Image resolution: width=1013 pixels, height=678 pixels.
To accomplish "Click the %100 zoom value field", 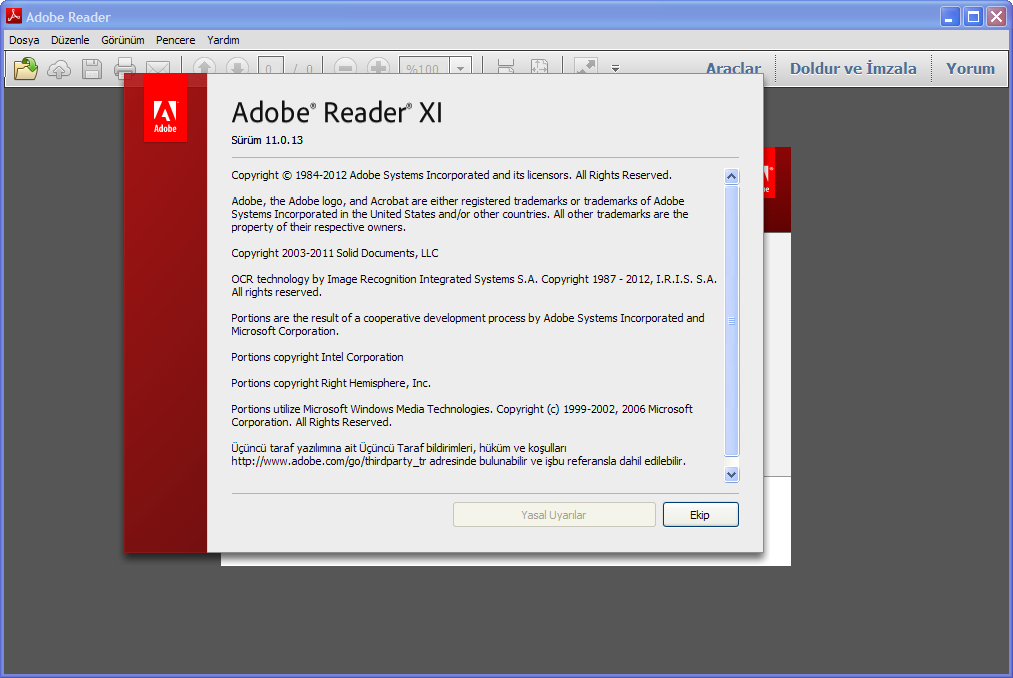I will (425, 65).
